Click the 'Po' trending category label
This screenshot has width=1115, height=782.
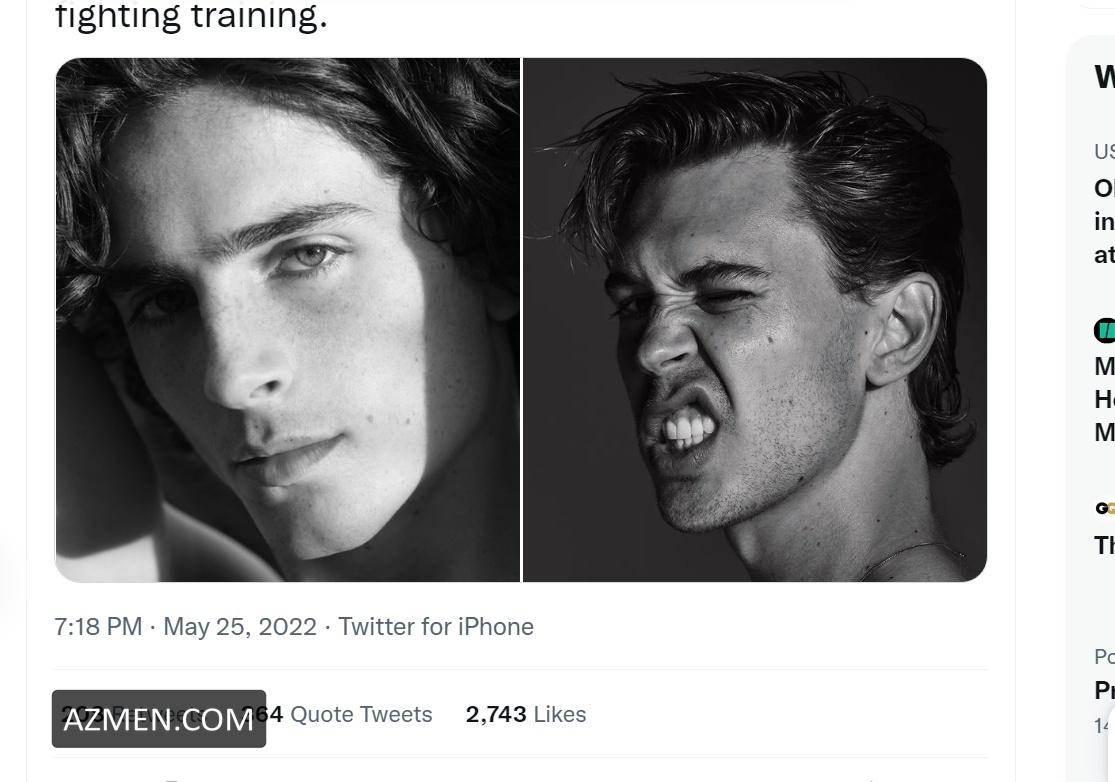click(1104, 657)
